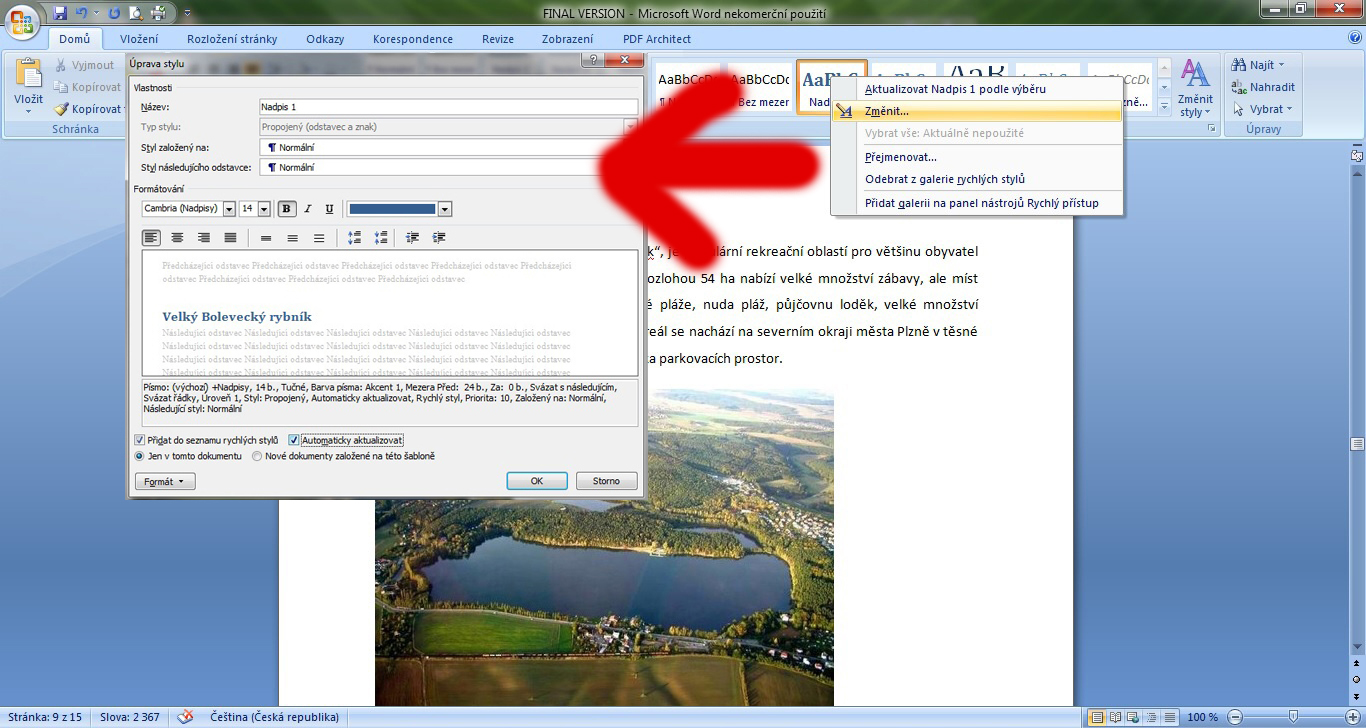Click the zoom in plus button

(x=1351, y=717)
